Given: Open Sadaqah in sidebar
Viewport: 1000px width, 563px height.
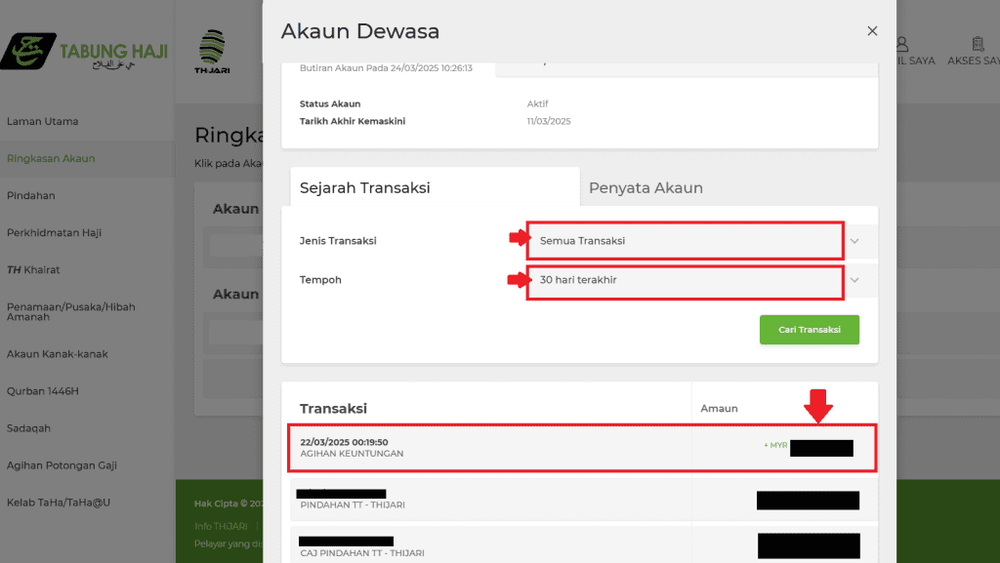Looking at the screenshot, I should click(x=29, y=428).
